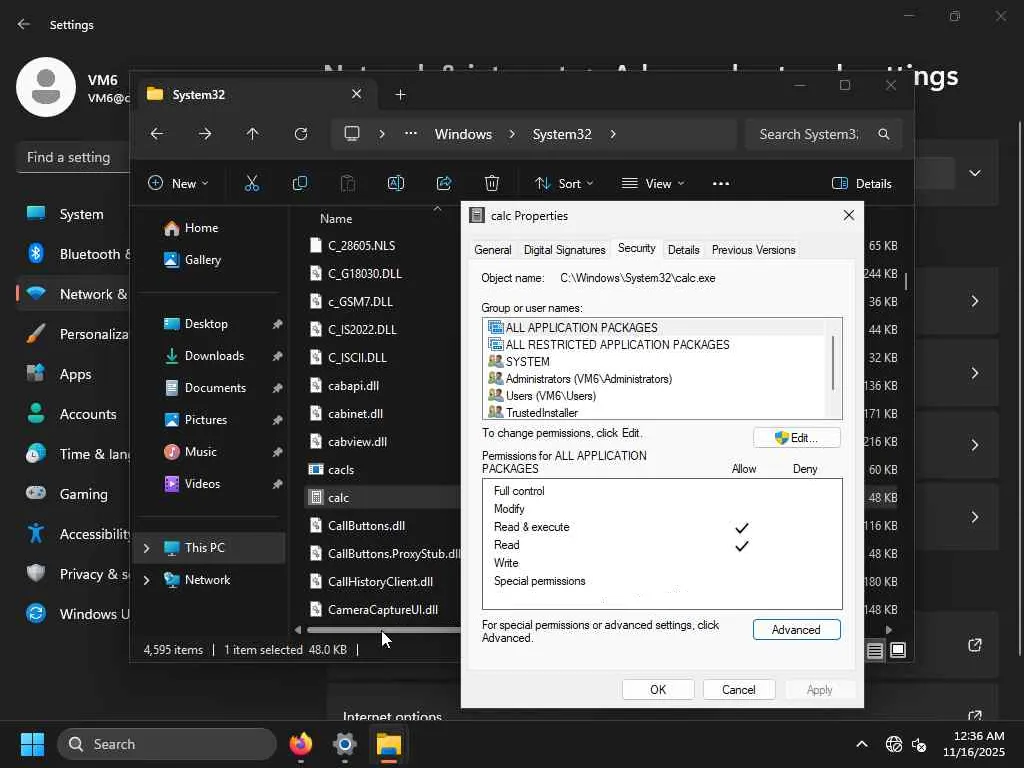1024x768 pixels.
Task: Select the cacls file in the list
Action: [x=340, y=470]
